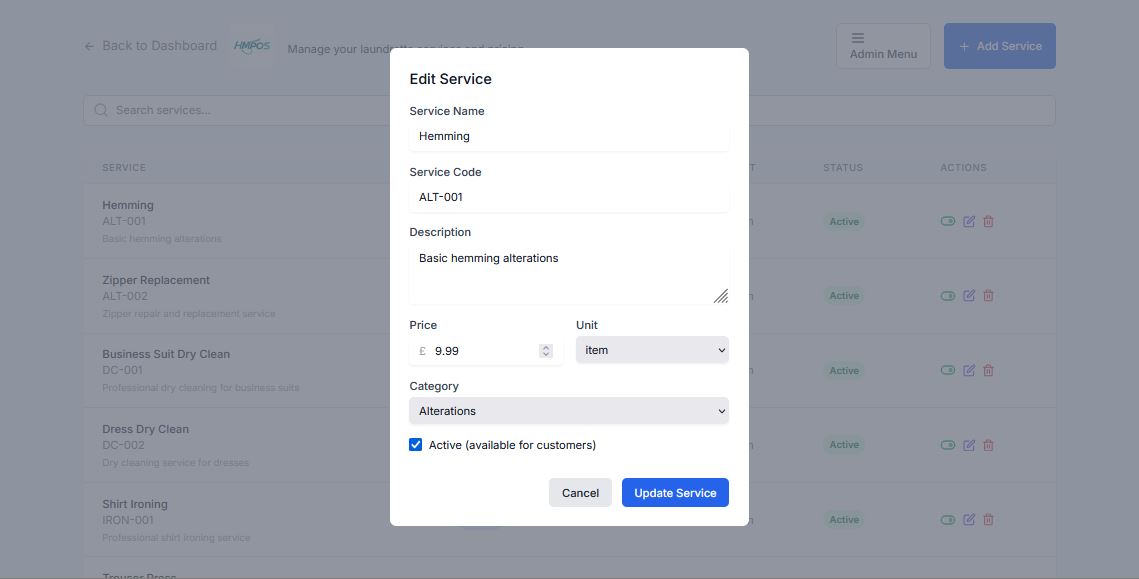The width and height of the screenshot is (1139, 579).
Task: Click the Active status badge for Hemming
Action: [x=844, y=222]
